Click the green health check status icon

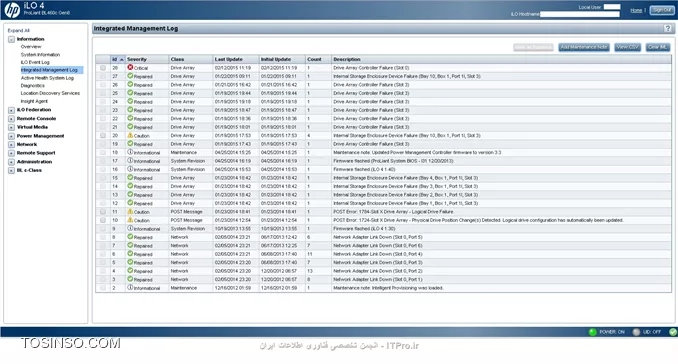(673, 332)
